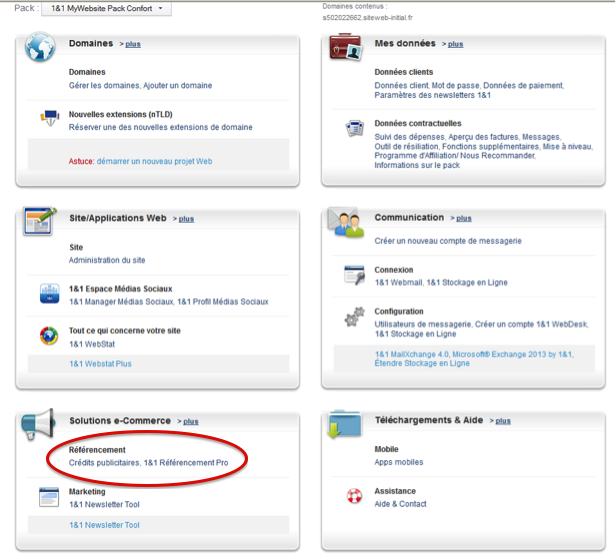Click the Mot de passe link
The height and width of the screenshot is (554, 616).
[455, 85]
